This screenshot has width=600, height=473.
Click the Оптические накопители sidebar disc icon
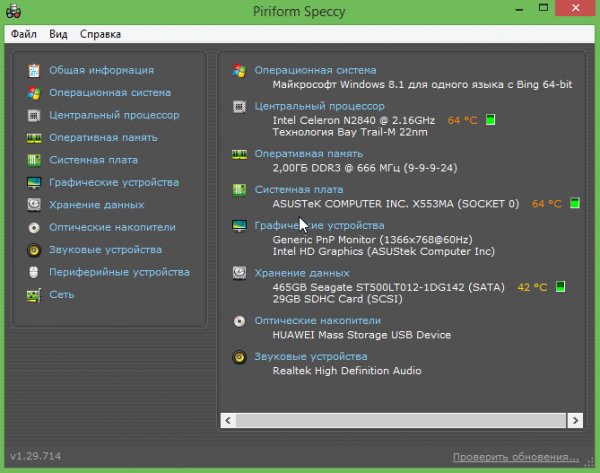(34, 228)
